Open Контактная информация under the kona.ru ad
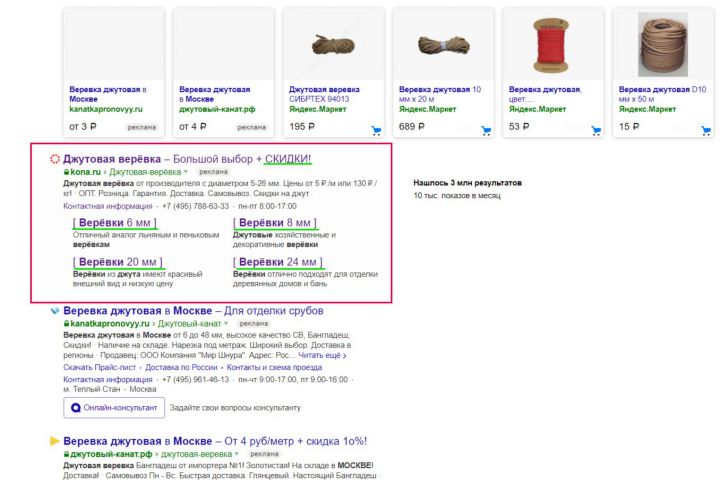Screen dimensions: 720x480 pos(108,206)
